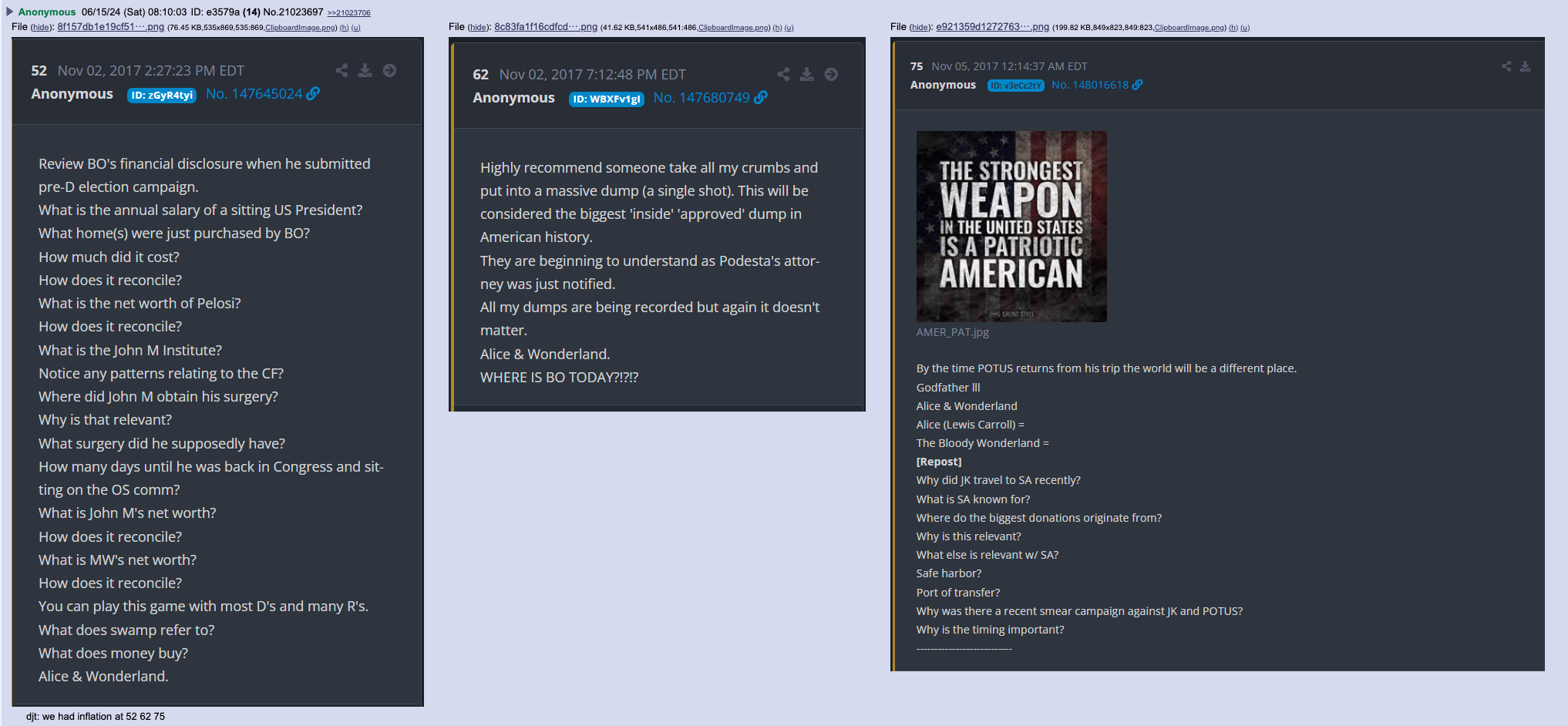Screen dimensions: 1568x726
Task: Click the share icon on post 75
Action: (x=1506, y=66)
